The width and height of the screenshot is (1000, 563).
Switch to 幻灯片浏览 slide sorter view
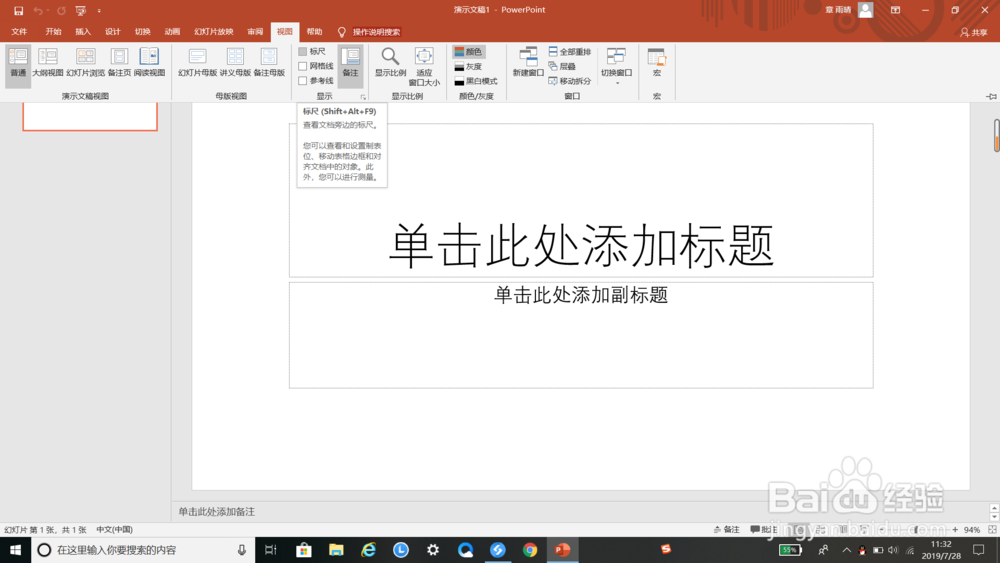(x=85, y=62)
